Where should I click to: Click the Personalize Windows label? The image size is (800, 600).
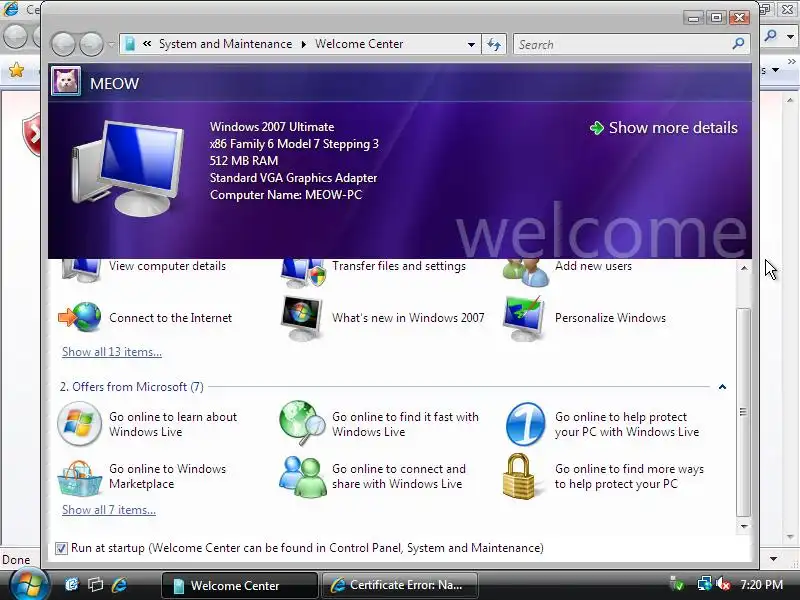(x=610, y=318)
